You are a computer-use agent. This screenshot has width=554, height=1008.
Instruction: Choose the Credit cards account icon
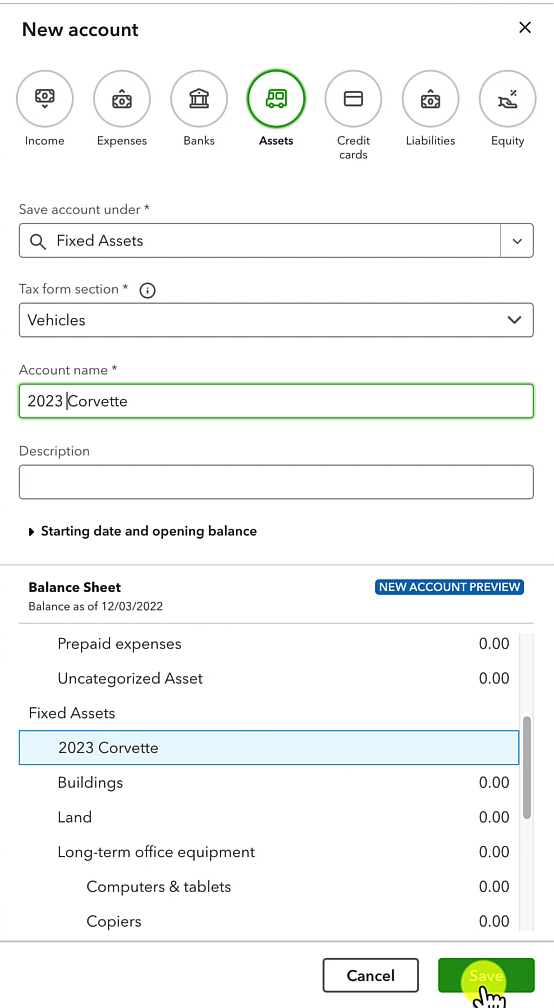pyautogui.click(x=353, y=98)
